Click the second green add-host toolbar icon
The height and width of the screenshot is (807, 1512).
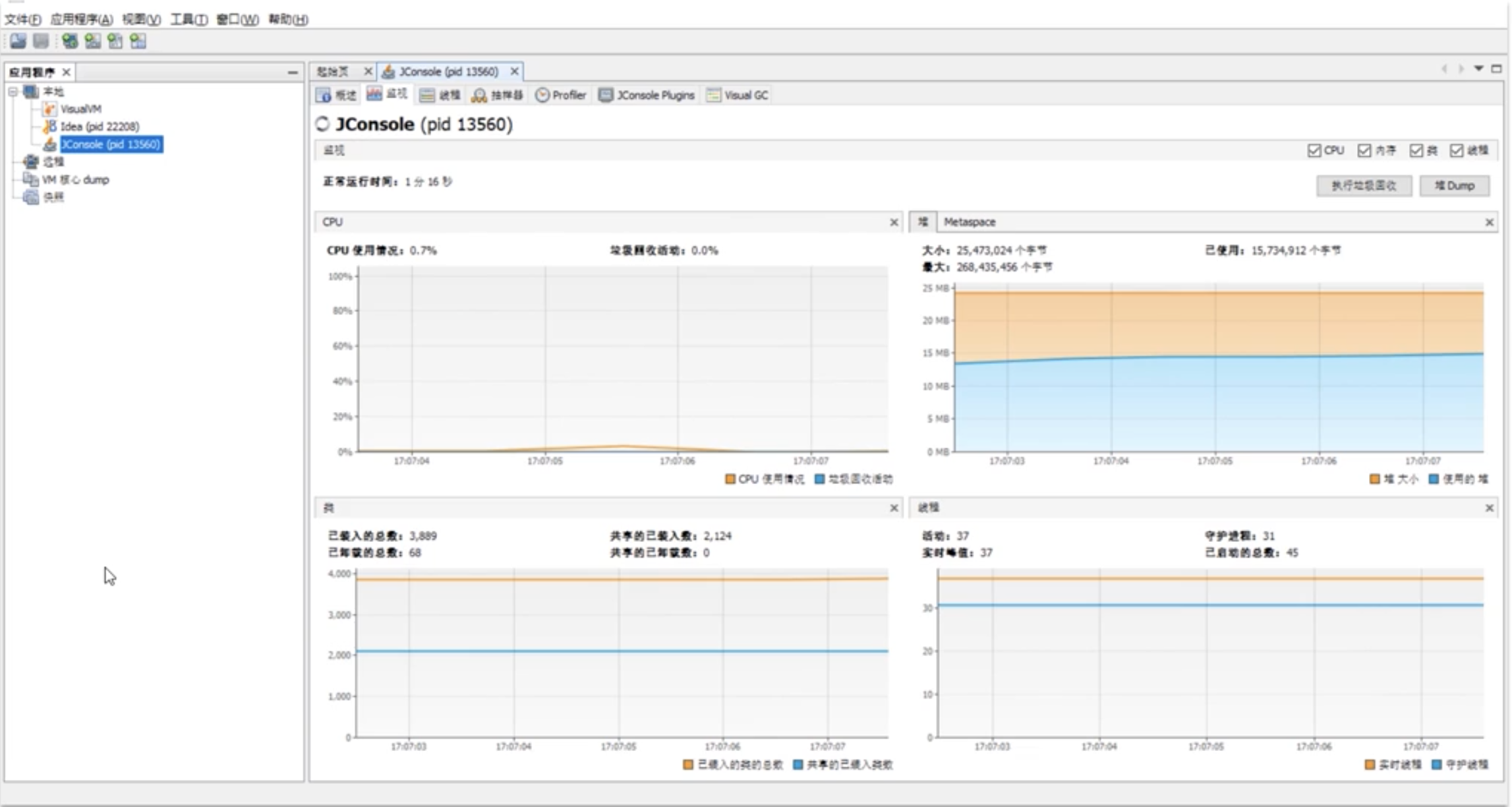[x=92, y=41]
